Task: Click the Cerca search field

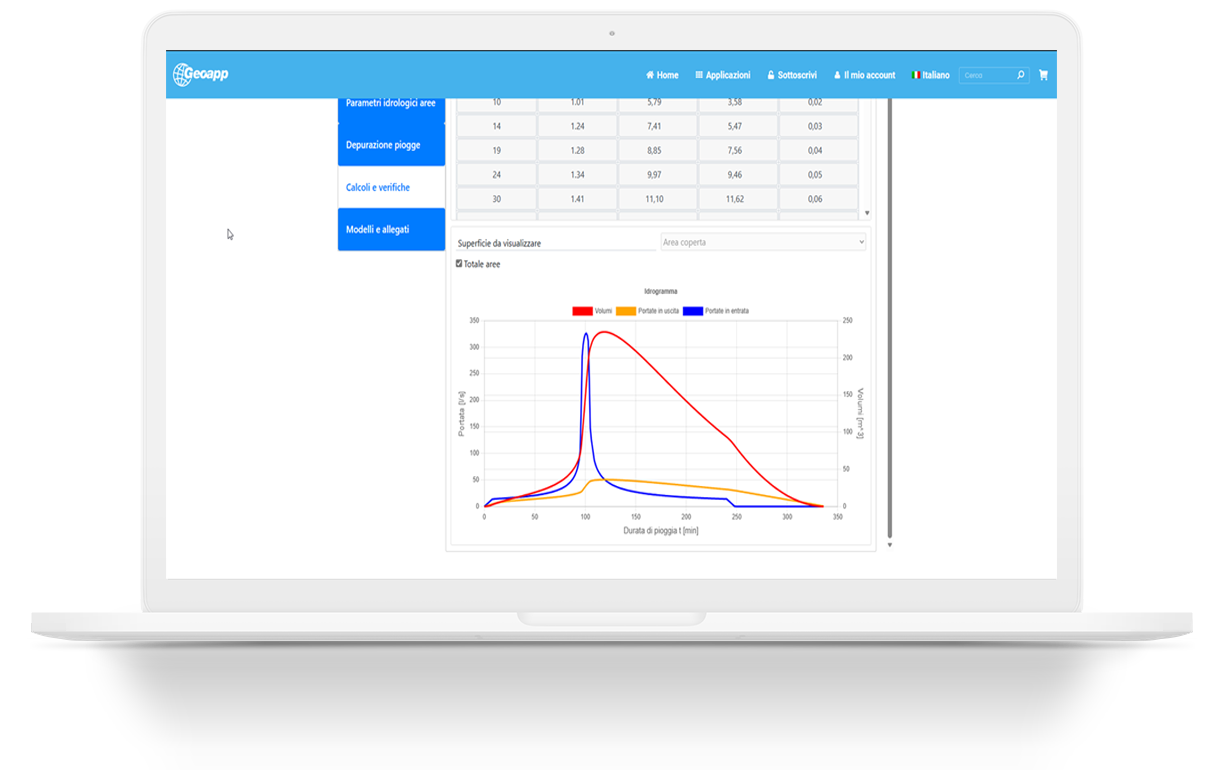Action: click(x=986, y=75)
